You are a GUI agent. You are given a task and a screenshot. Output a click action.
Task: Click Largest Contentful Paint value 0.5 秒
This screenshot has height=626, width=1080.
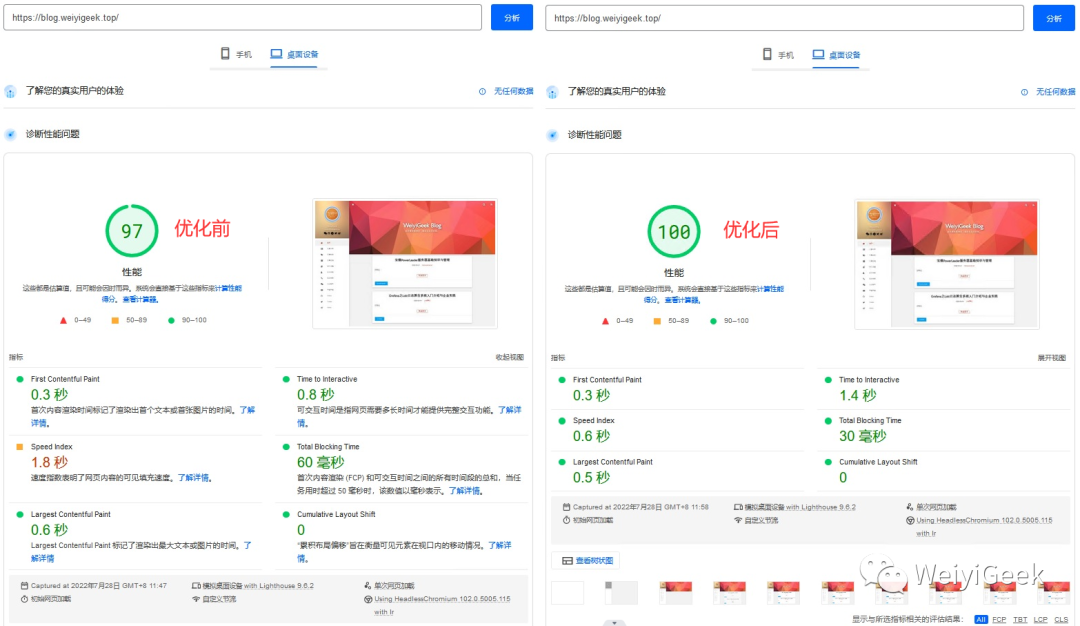pyautogui.click(x=592, y=477)
